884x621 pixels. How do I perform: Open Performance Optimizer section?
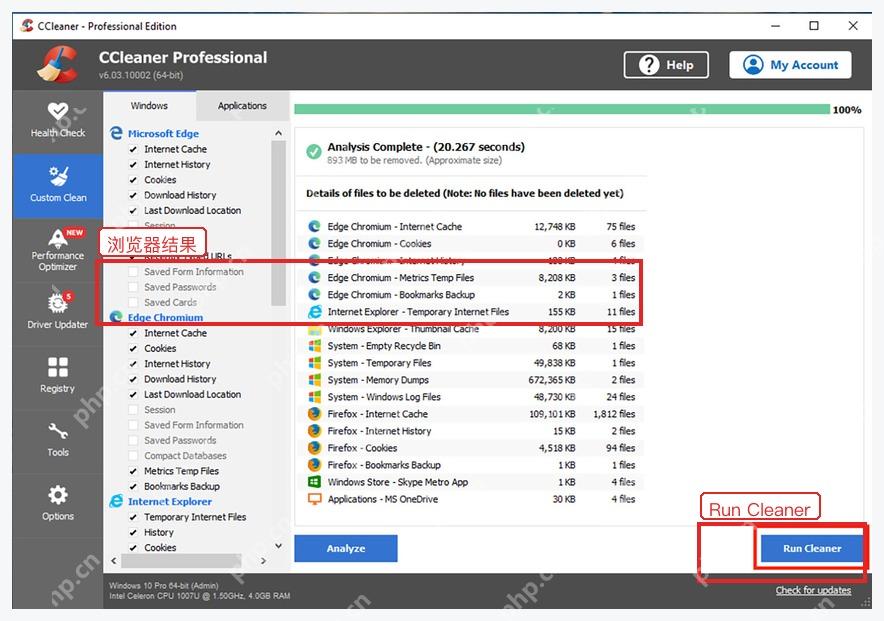(x=58, y=250)
